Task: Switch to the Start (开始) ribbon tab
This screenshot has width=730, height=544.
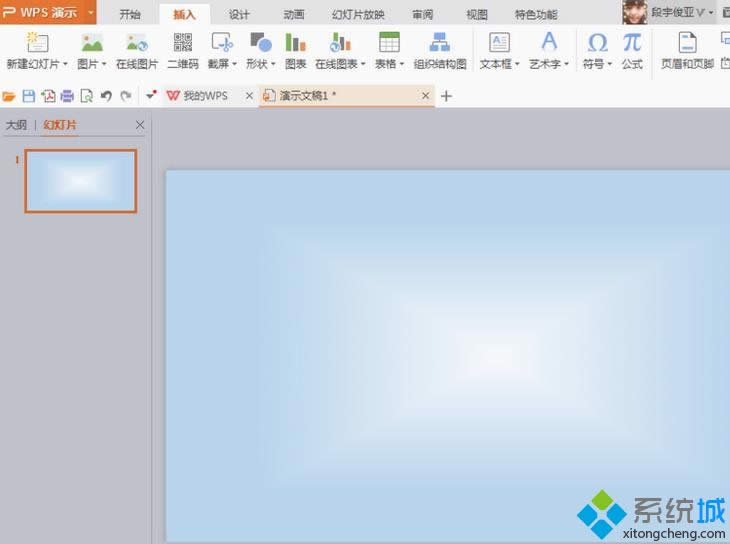Action: click(130, 14)
